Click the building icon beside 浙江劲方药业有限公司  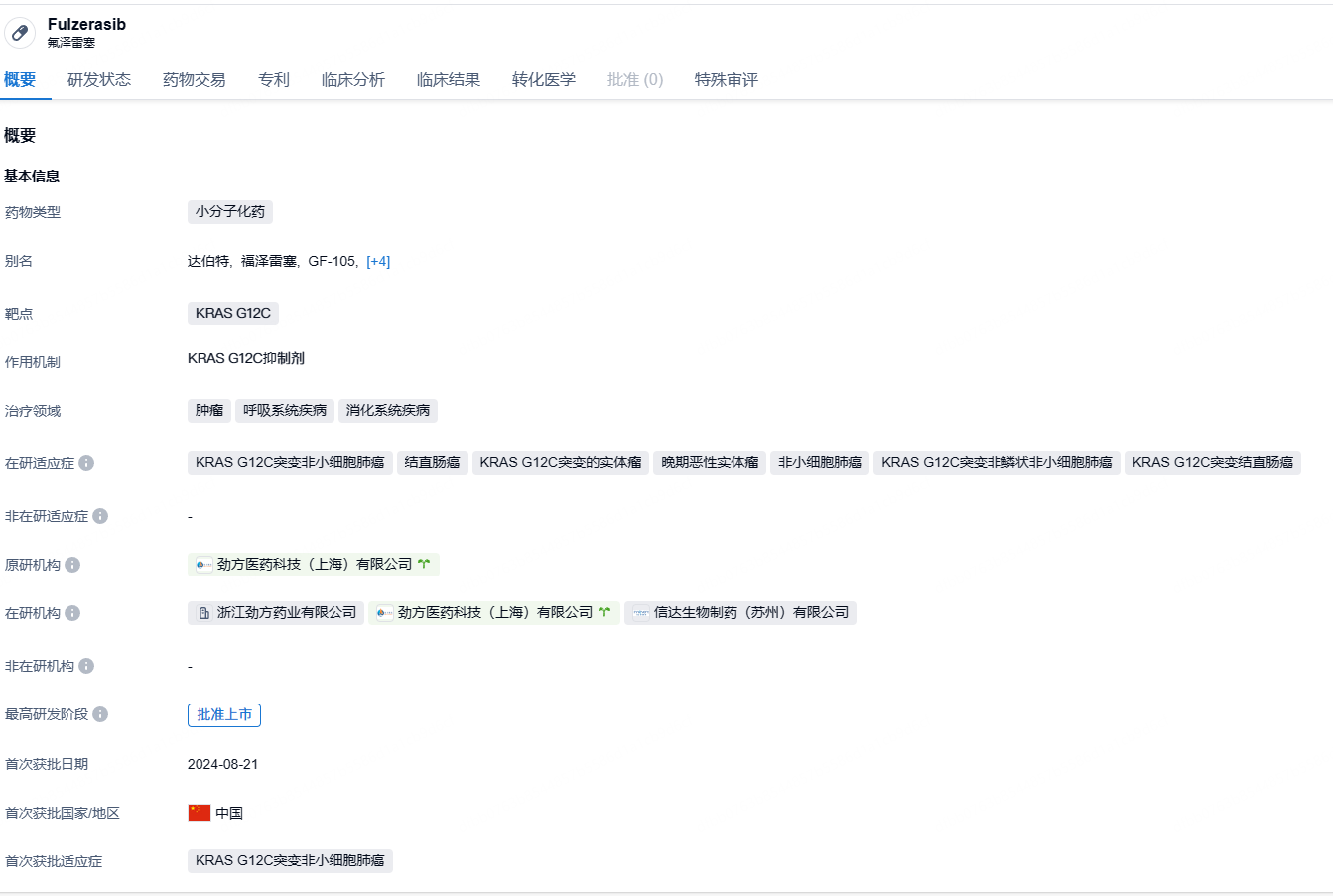[204, 613]
